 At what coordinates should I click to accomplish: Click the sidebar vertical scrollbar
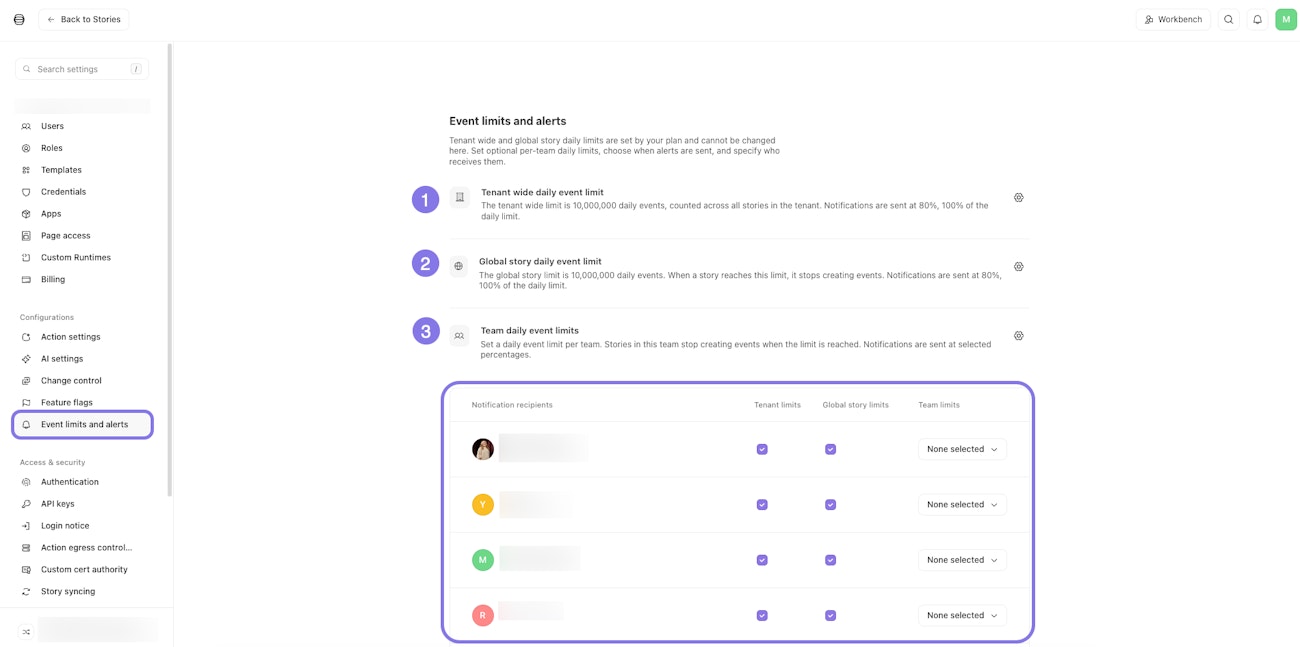170,270
